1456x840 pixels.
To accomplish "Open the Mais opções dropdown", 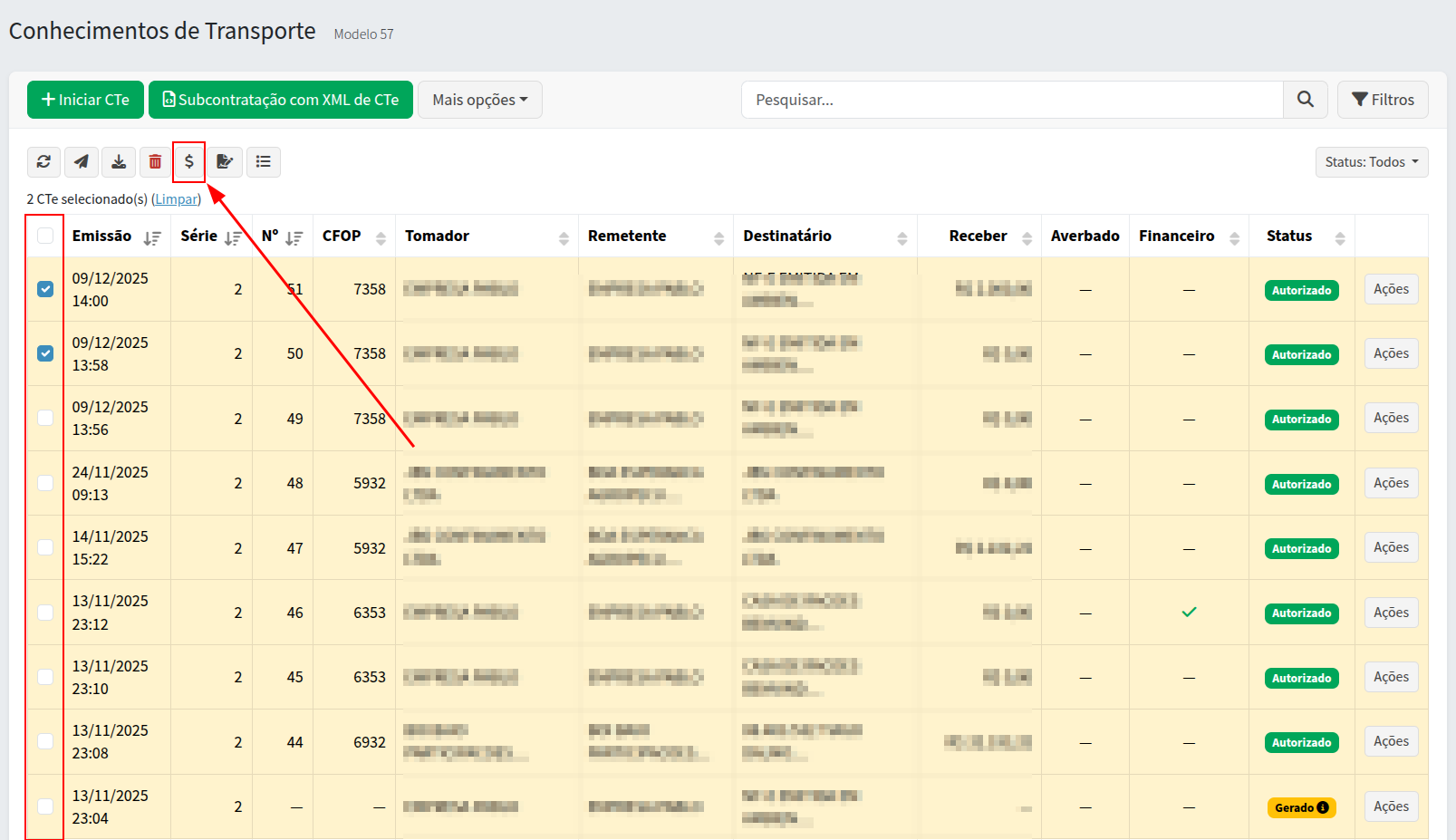I will click(479, 100).
